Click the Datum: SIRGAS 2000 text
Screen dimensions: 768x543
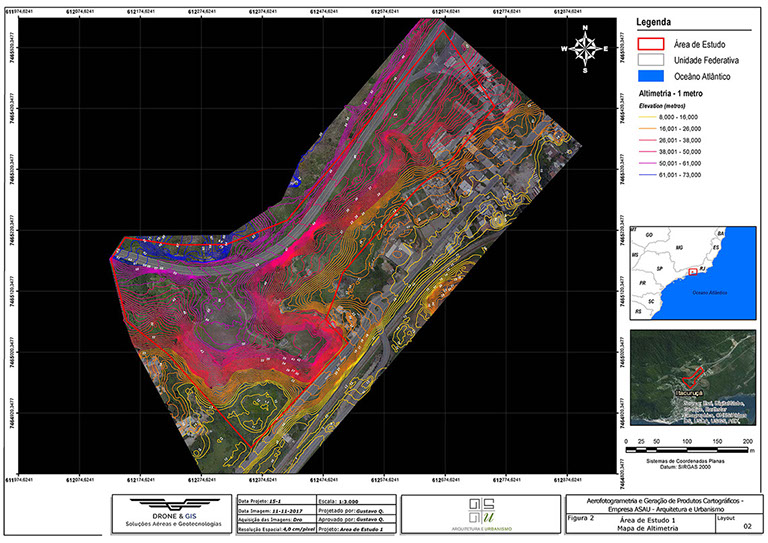(x=687, y=466)
